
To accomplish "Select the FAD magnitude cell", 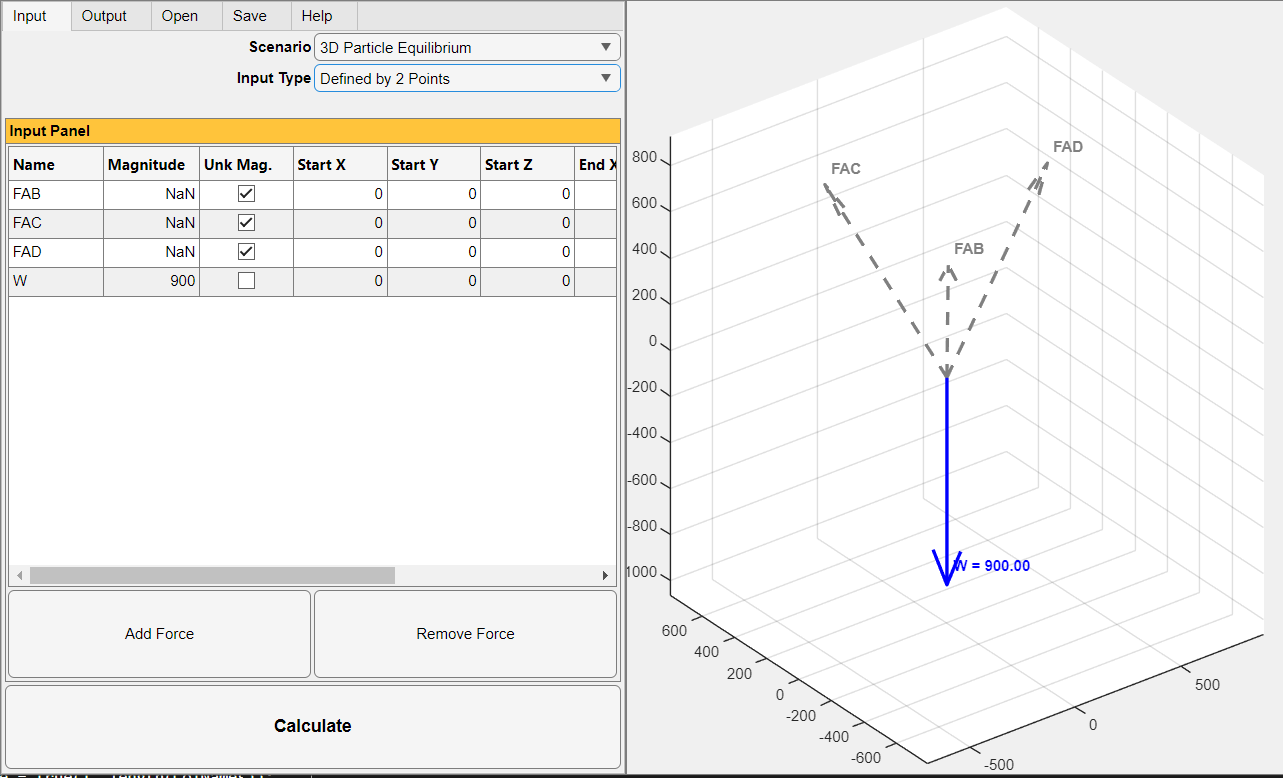I will coord(152,253).
